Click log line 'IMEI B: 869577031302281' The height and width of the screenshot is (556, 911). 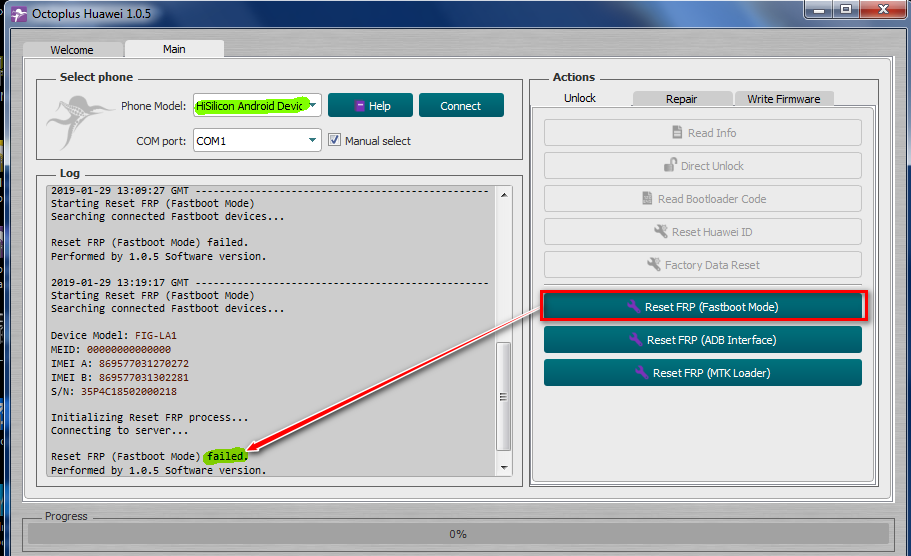pyautogui.click(x=120, y=377)
